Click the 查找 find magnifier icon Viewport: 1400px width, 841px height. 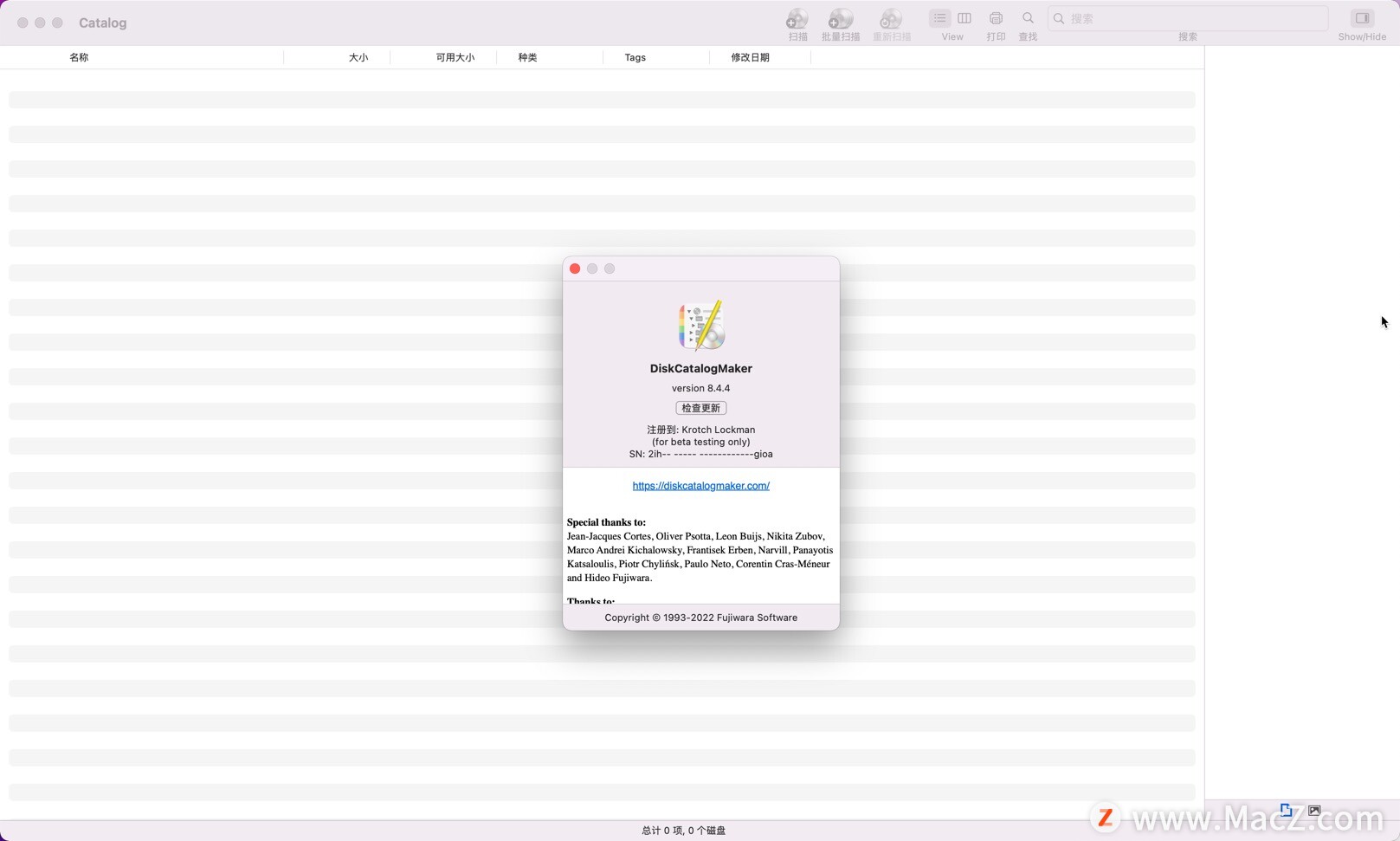click(x=1028, y=18)
